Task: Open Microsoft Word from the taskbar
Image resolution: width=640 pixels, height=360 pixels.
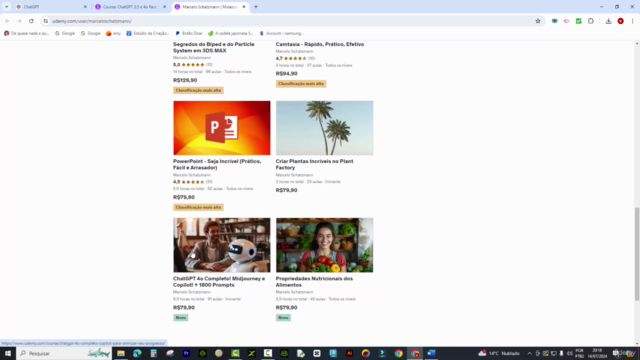Action: [431, 353]
